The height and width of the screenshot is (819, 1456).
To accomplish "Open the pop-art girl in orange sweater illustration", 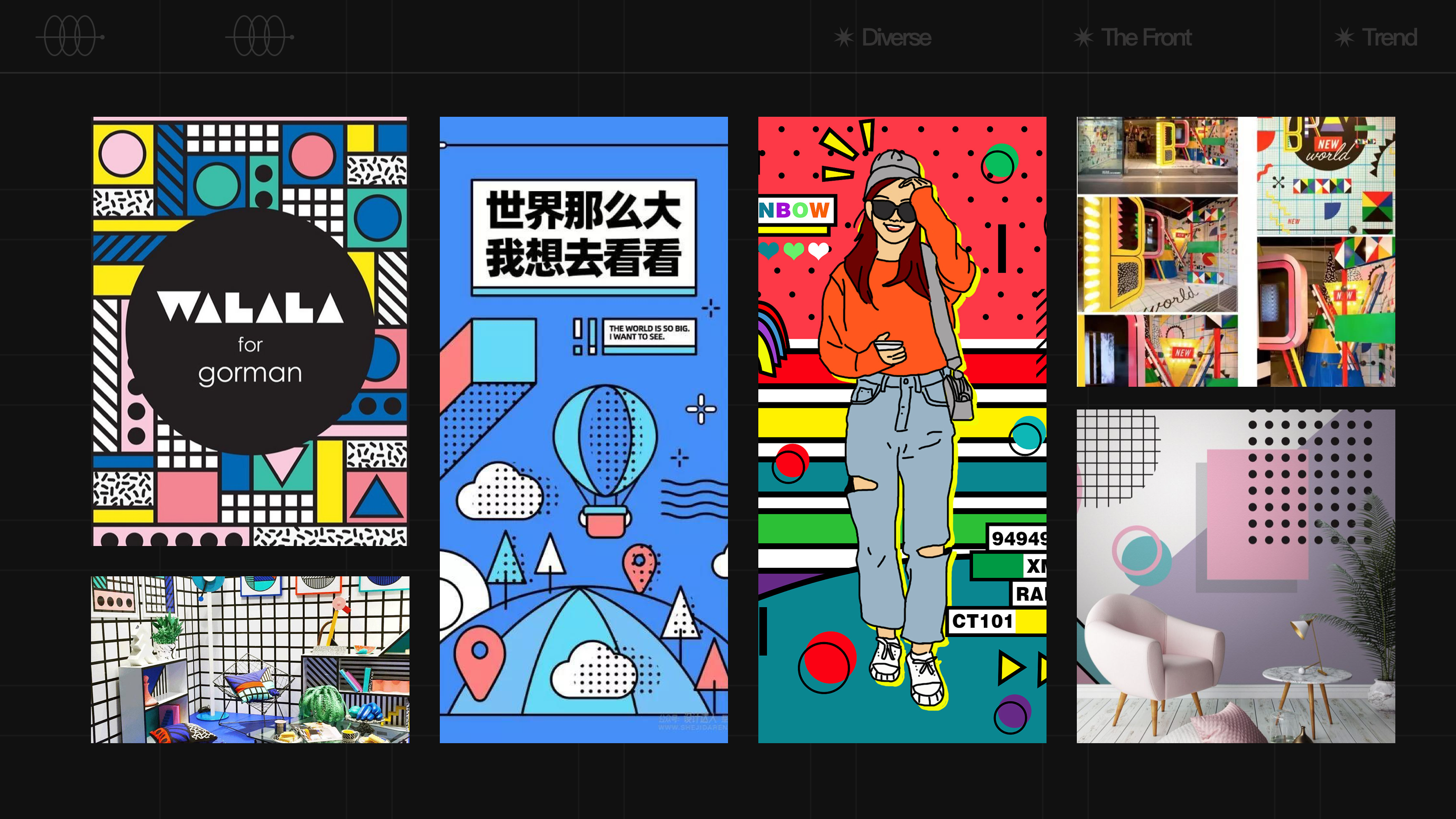I will click(x=901, y=430).
